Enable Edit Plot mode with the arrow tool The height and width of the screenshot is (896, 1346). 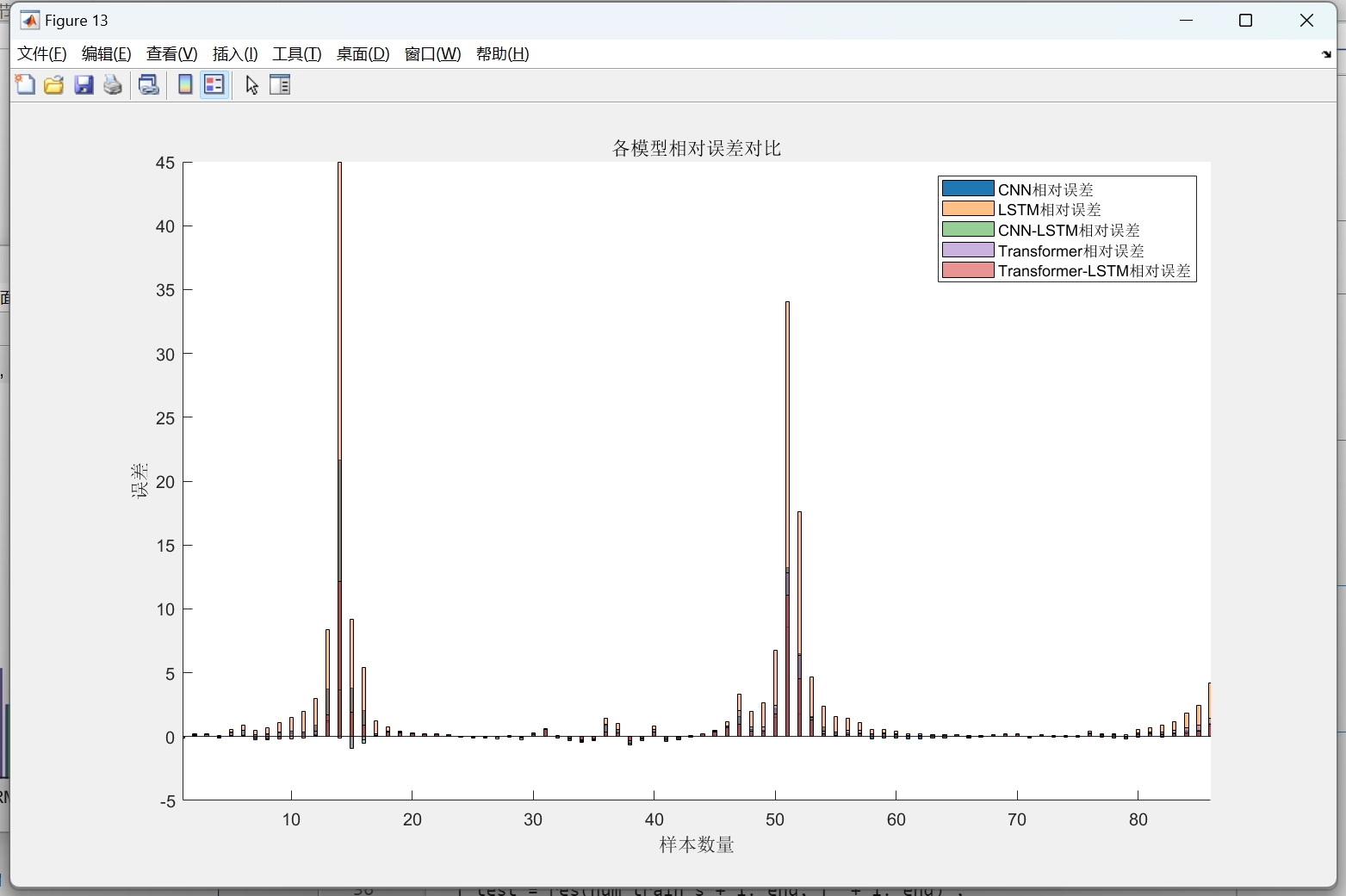[251, 85]
